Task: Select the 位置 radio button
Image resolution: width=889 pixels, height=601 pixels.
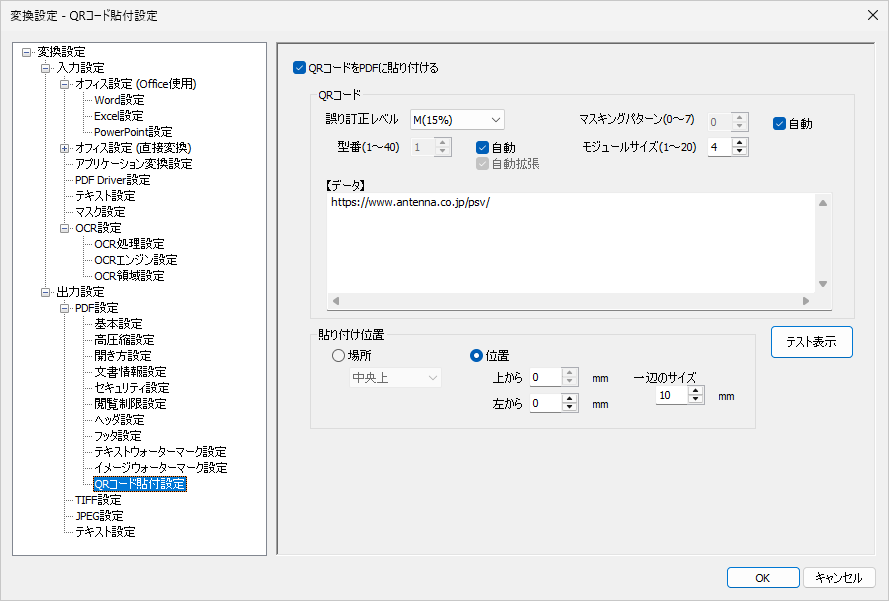Action: coord(476,355)
